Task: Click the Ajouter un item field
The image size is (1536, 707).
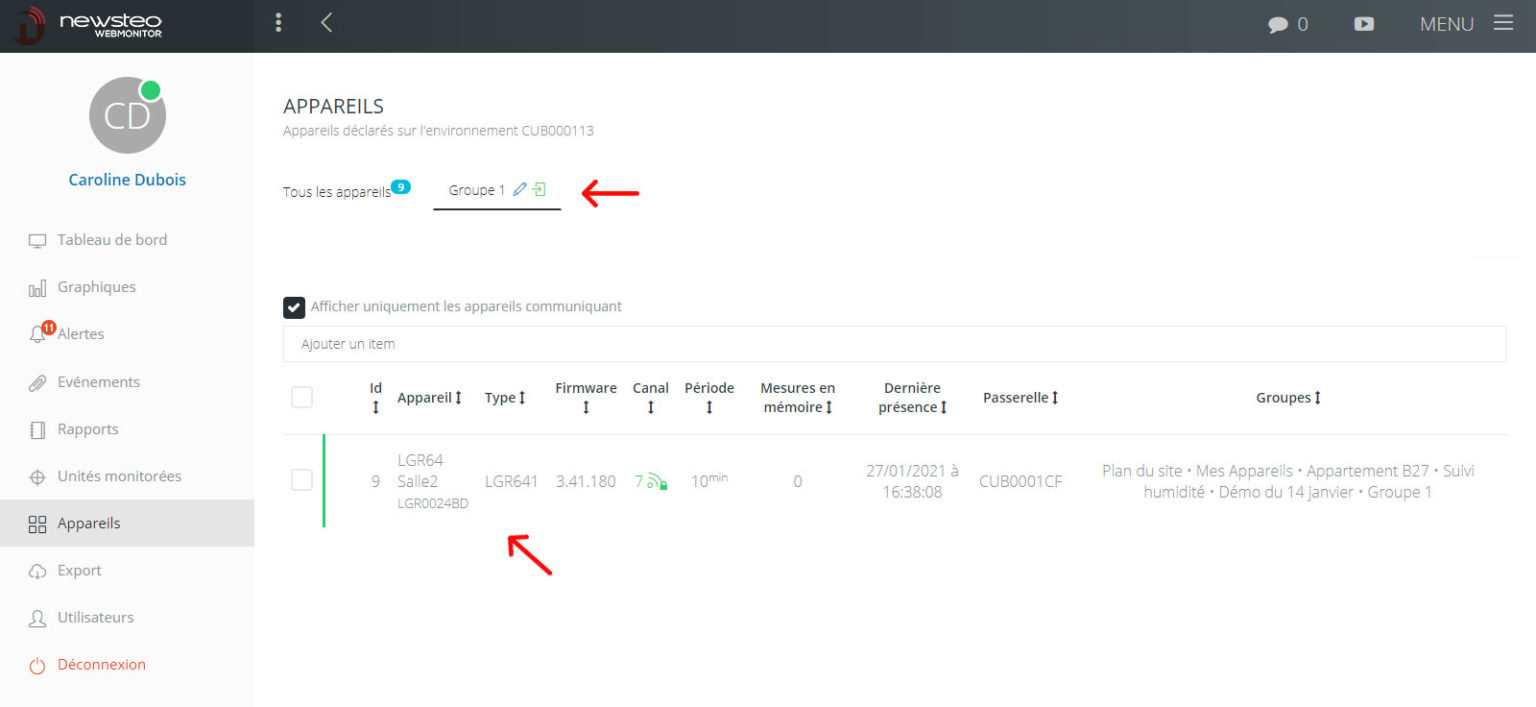Action: pyautogui.click(x=894, y=344)
